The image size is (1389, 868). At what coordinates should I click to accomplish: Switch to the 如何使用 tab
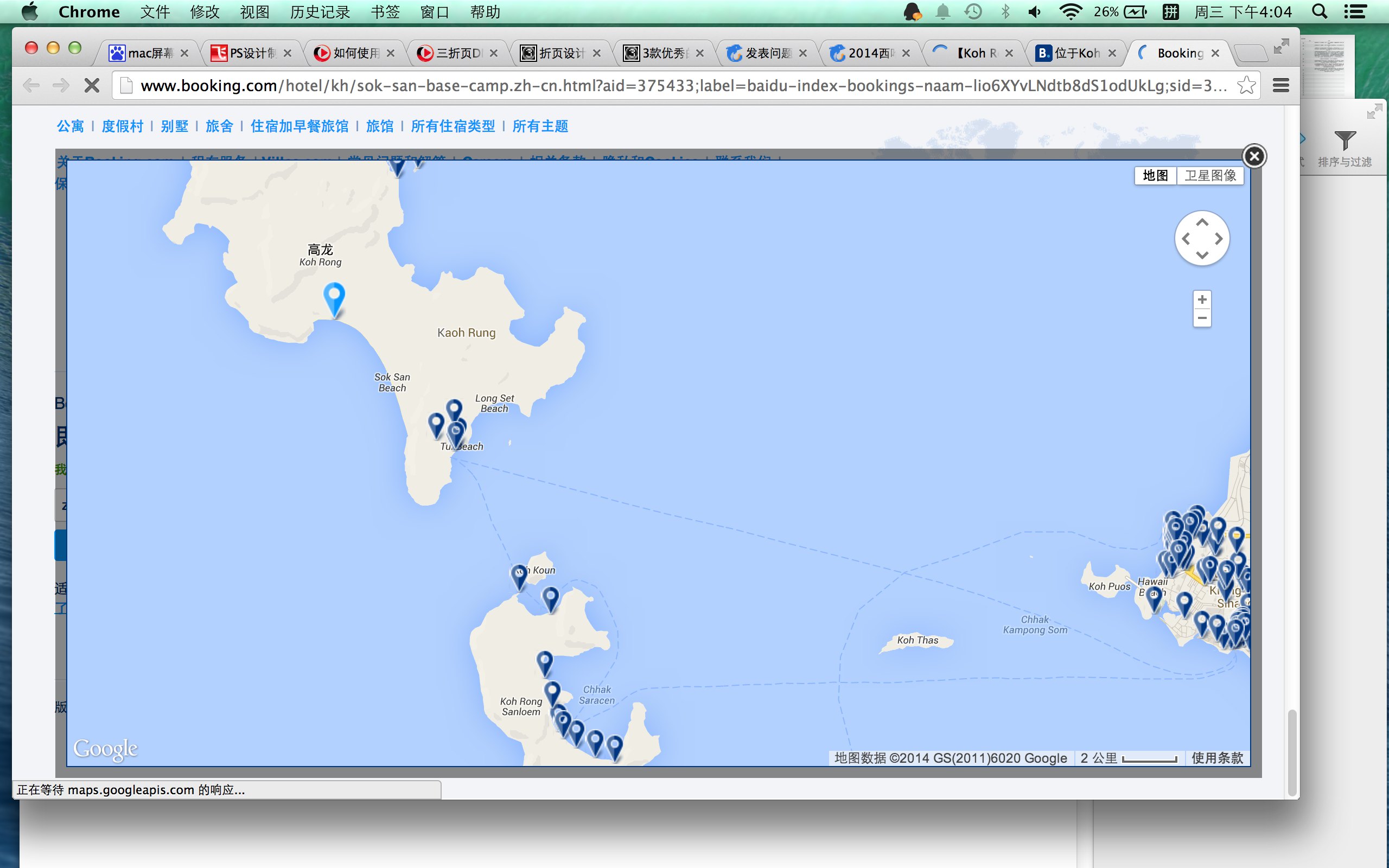click(355, 53)
